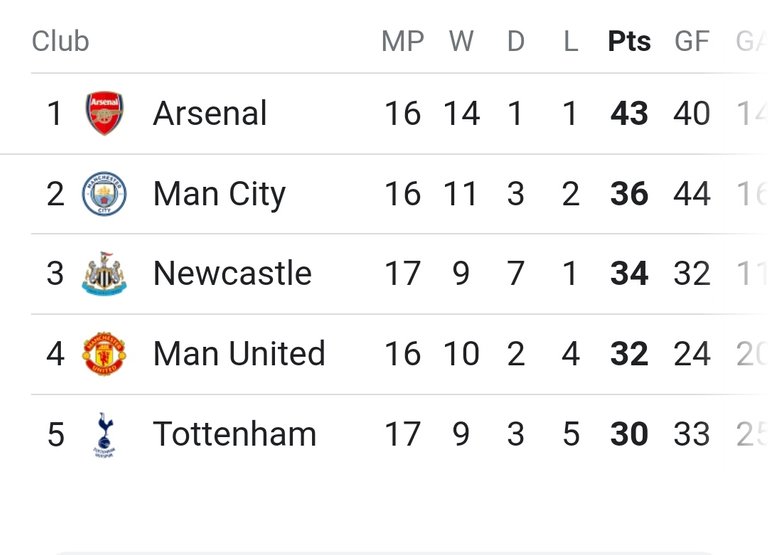Click the Pts column header
The width and height of the screenshot is (768, 555).
tap(629, 41)
